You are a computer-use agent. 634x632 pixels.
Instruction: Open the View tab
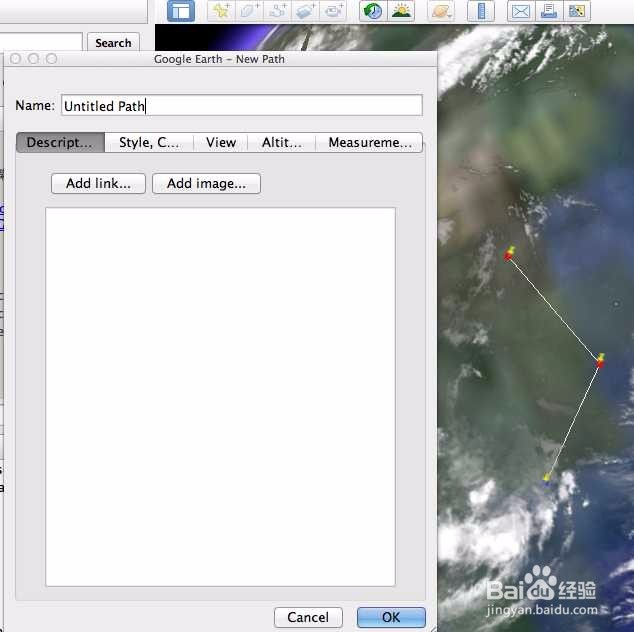(x=221, y=142)
